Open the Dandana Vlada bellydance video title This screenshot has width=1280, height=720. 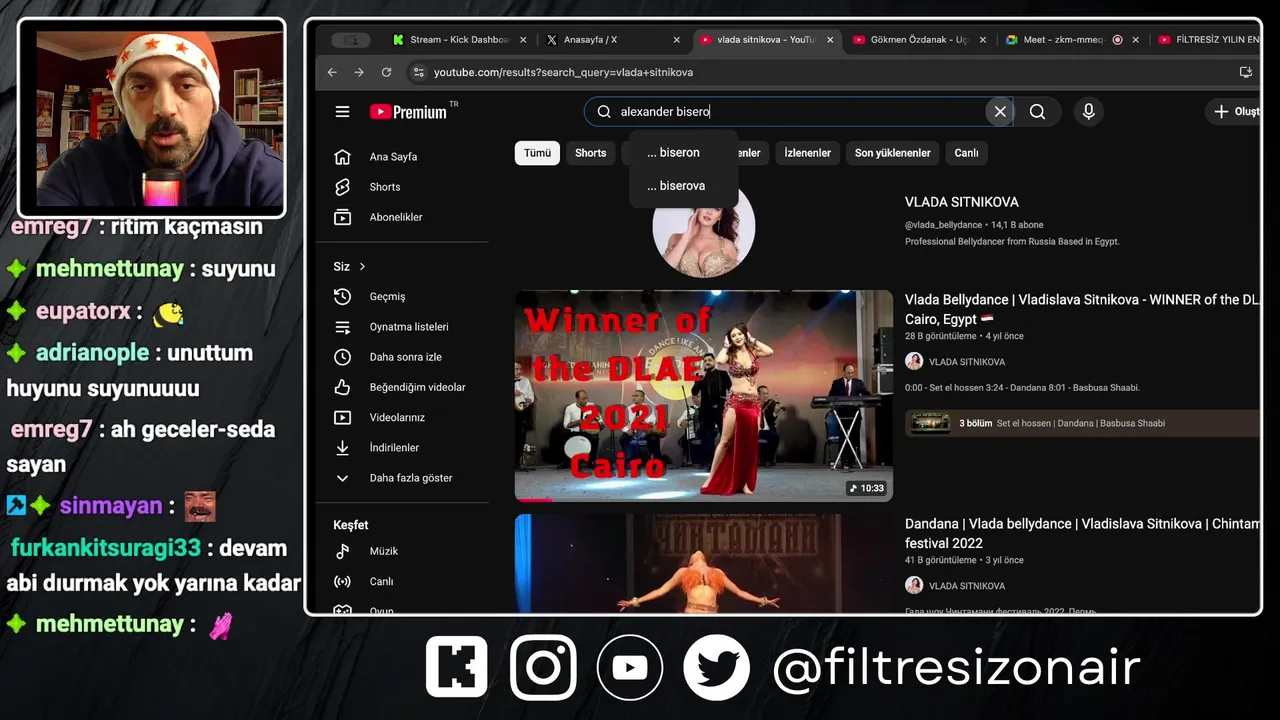click(1082, 533)
